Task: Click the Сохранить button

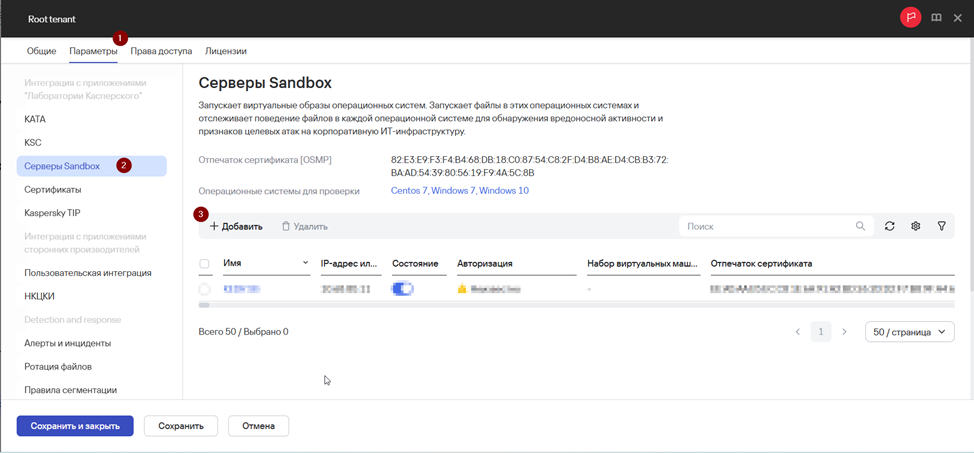Action: pyautogui.click(x=181, y=426)
